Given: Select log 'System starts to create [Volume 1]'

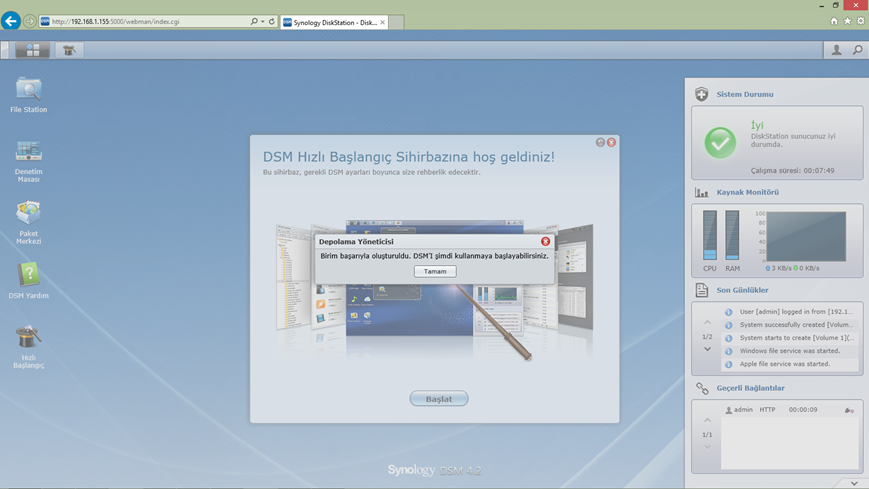Looking at the screenshot, I should 790,338.
